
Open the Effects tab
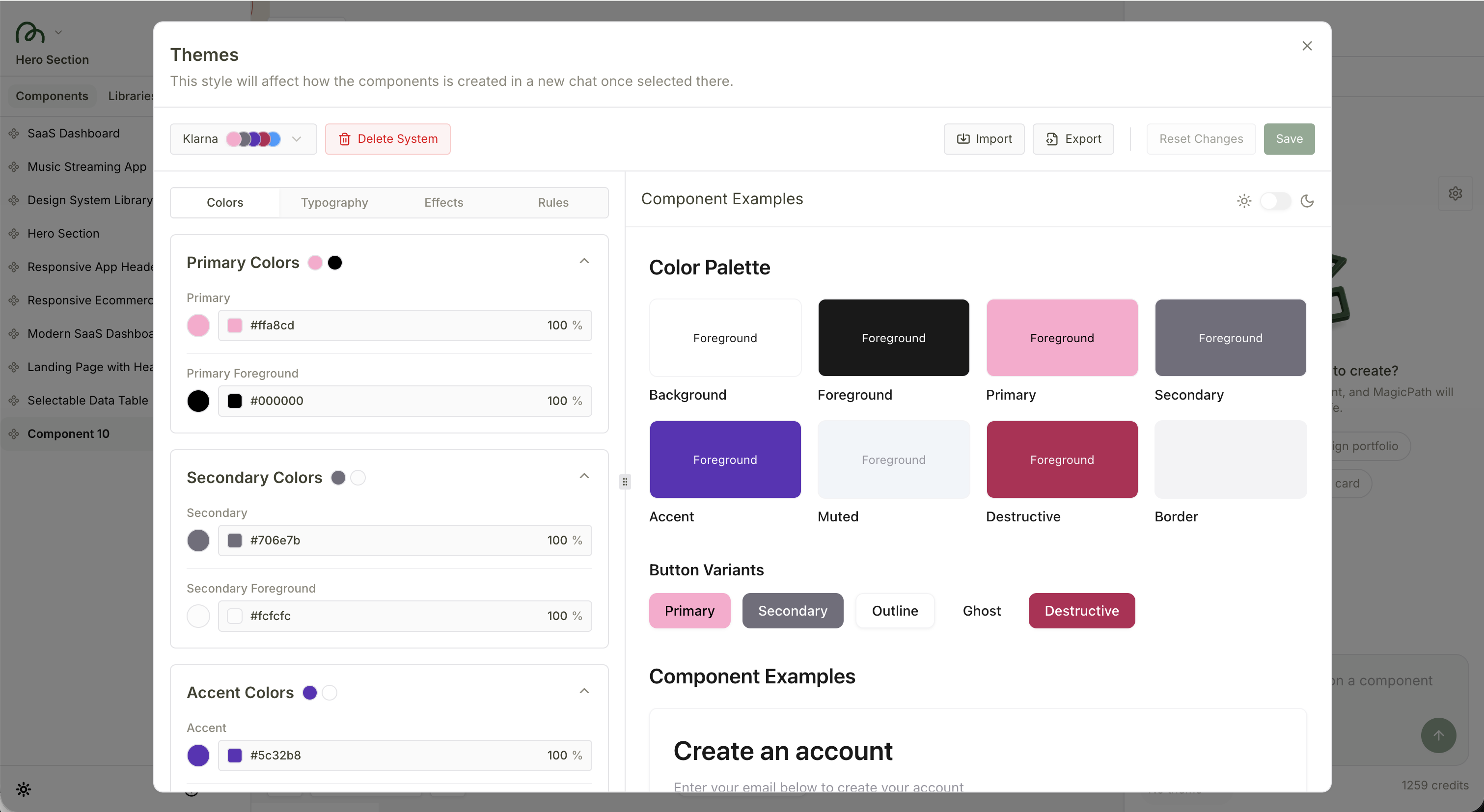[x=443, y=202]
